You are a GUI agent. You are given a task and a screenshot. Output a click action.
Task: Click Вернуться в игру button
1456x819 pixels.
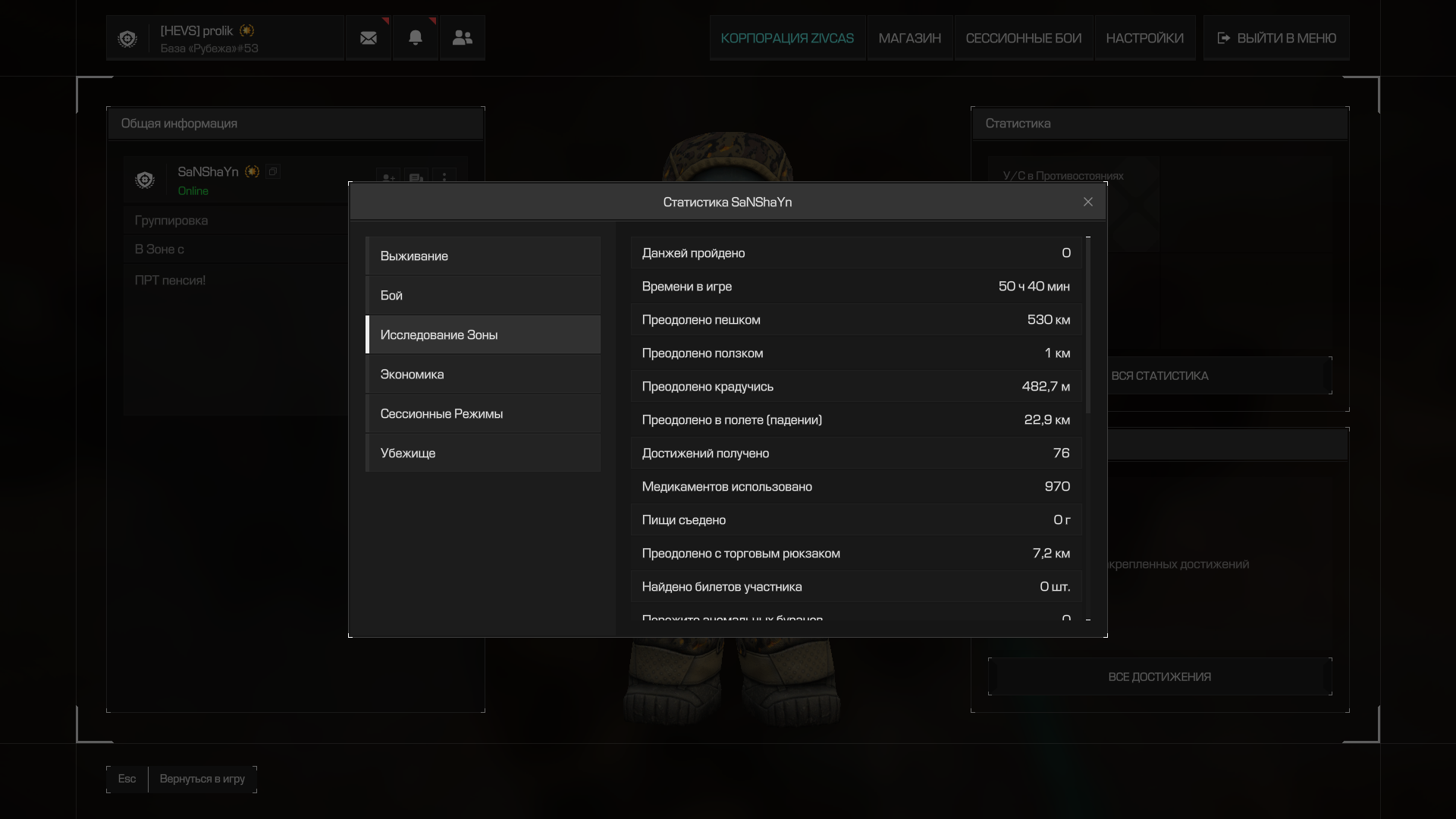tap(202, 779)
